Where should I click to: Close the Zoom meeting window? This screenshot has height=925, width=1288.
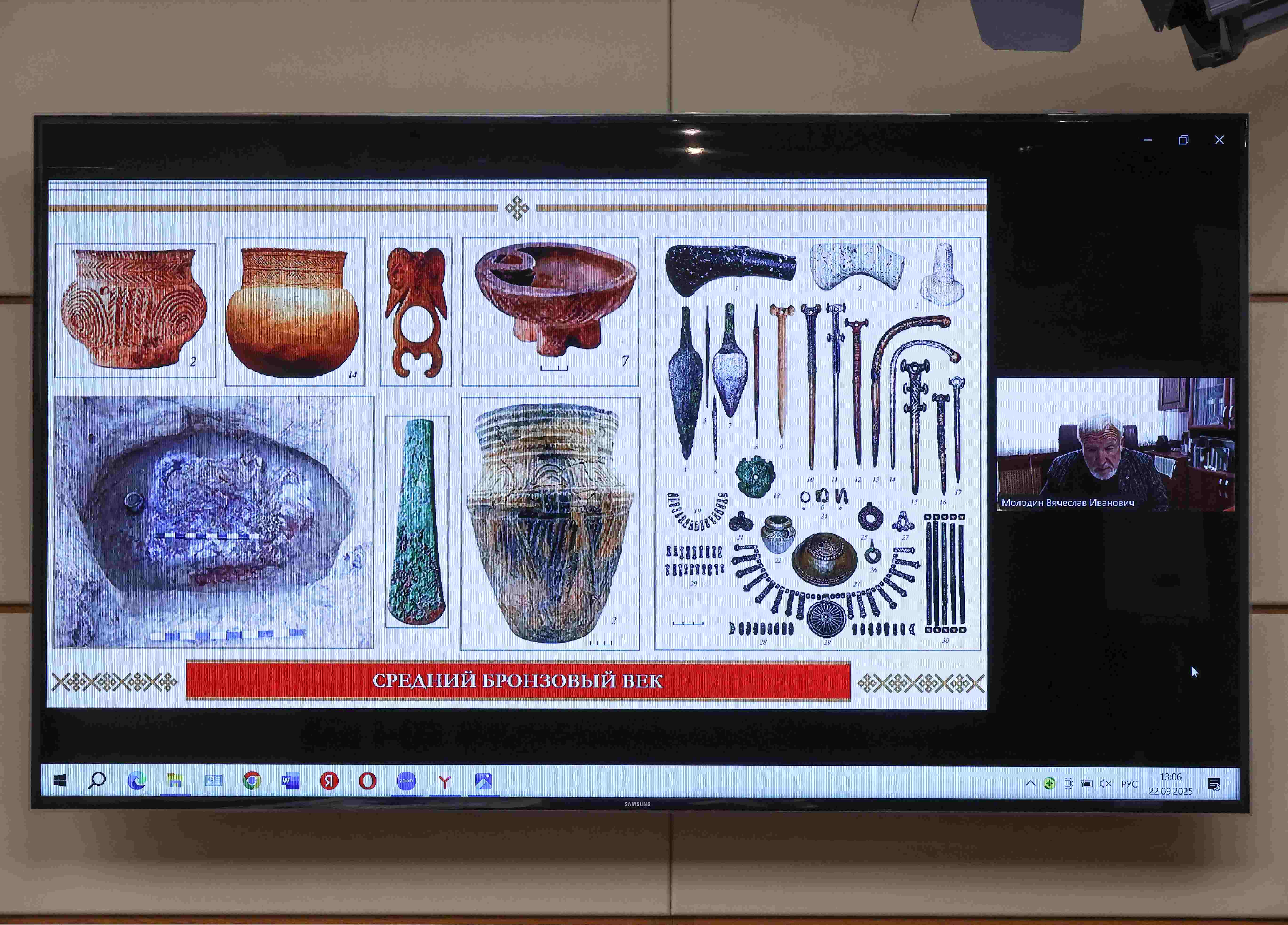coord(1219,140)
